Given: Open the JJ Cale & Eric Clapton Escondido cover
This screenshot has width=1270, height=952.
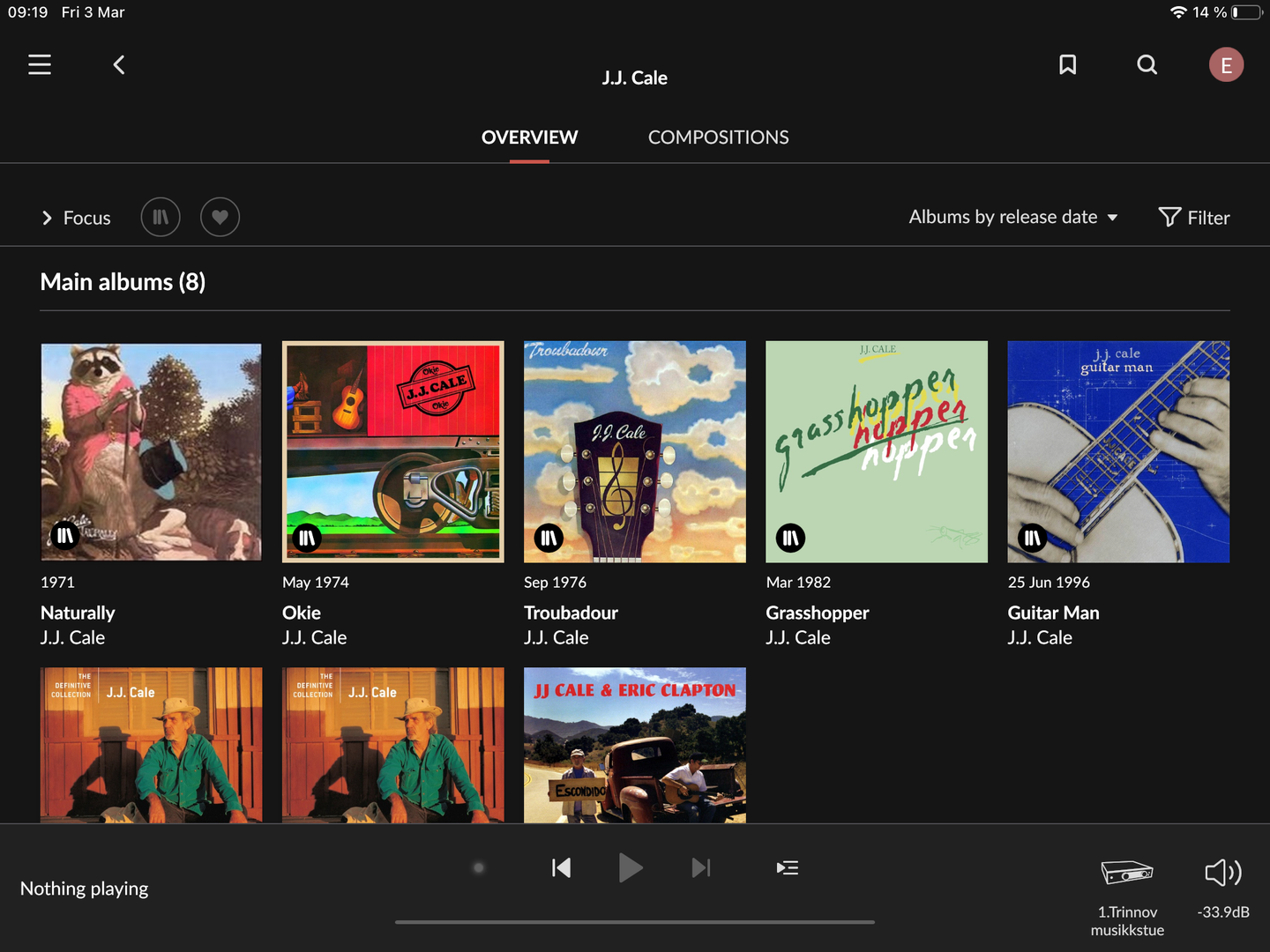Looking at the screenshot, I should (x=635, y=745).
